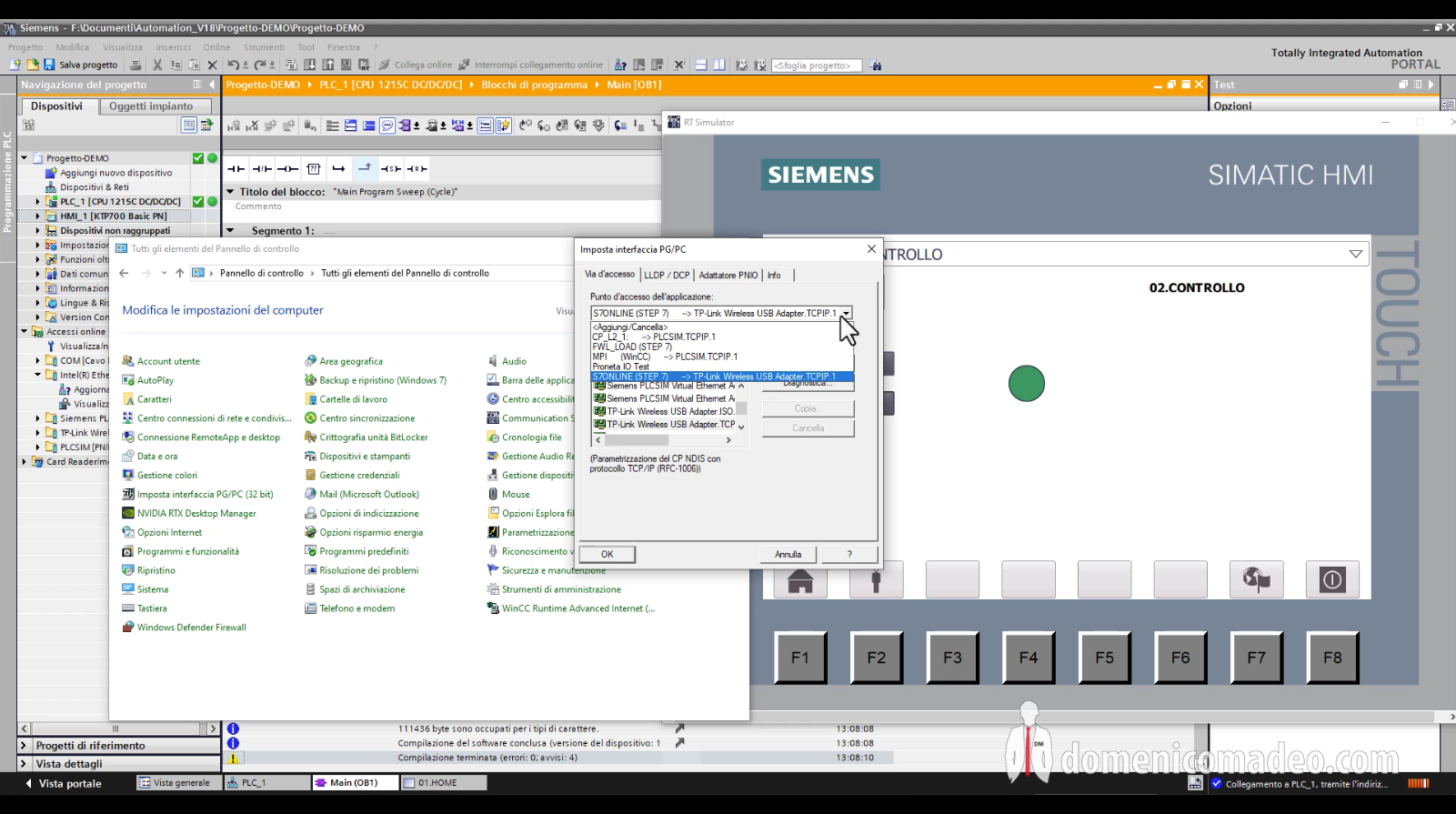Expand the PLC_1 CPU 1215C tree node

38,202
